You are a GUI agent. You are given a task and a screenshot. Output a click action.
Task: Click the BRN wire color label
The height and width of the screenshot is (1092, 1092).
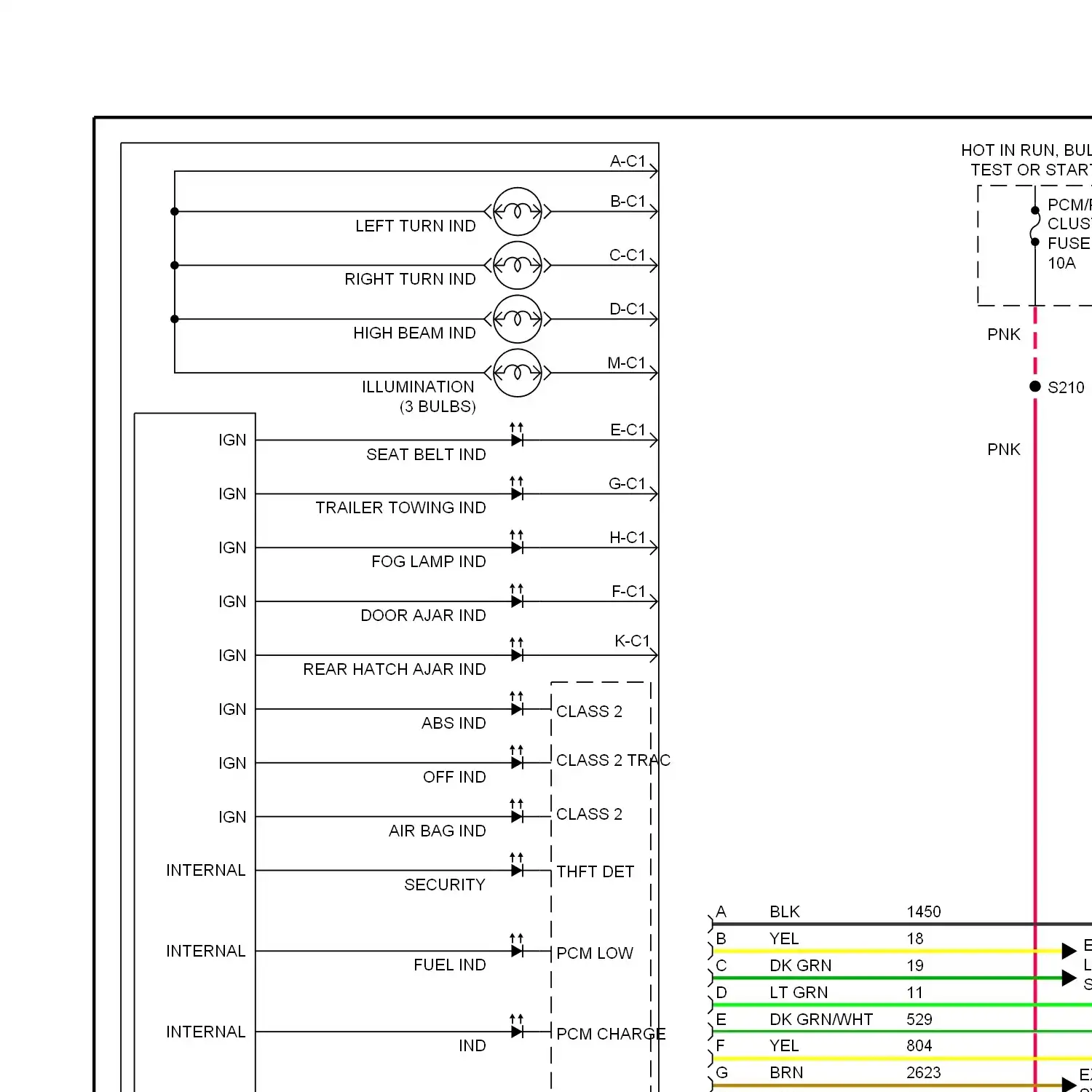[x=786, y=1072]
